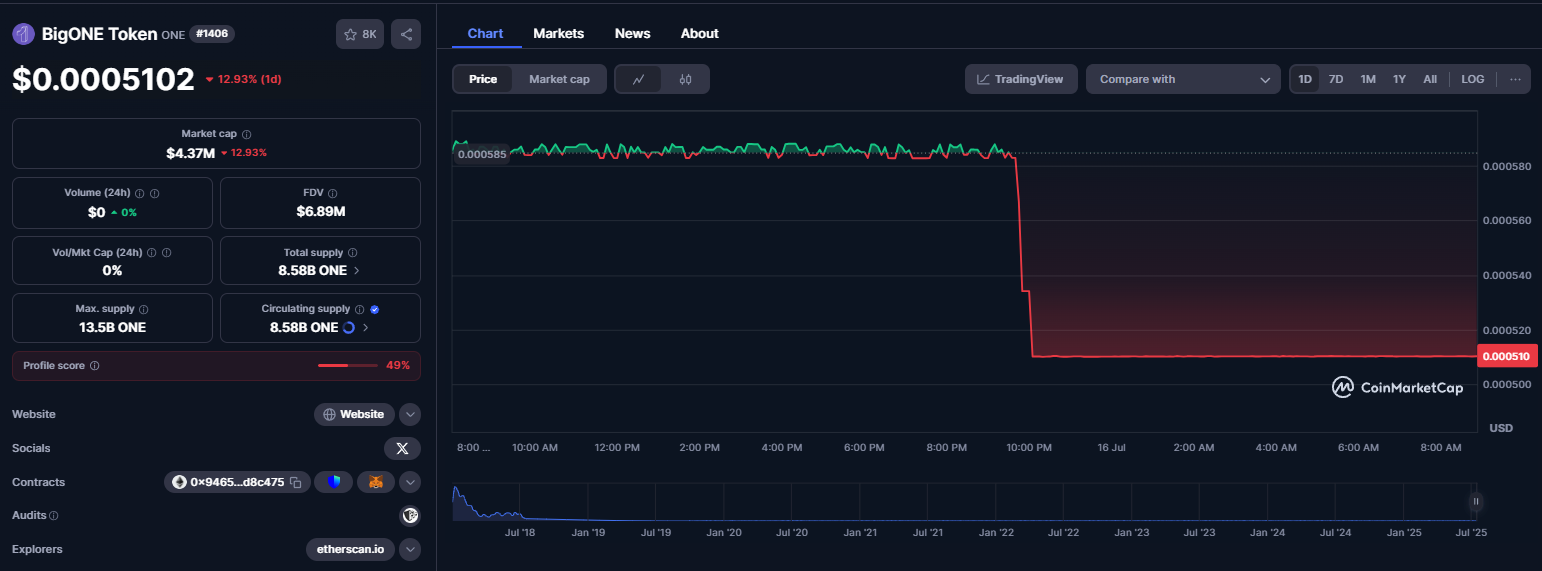Image resolution: width=1542 pixels, height=571 pixels.
Task: Expand the Website links chevron
Action: [x=410, y=414]
